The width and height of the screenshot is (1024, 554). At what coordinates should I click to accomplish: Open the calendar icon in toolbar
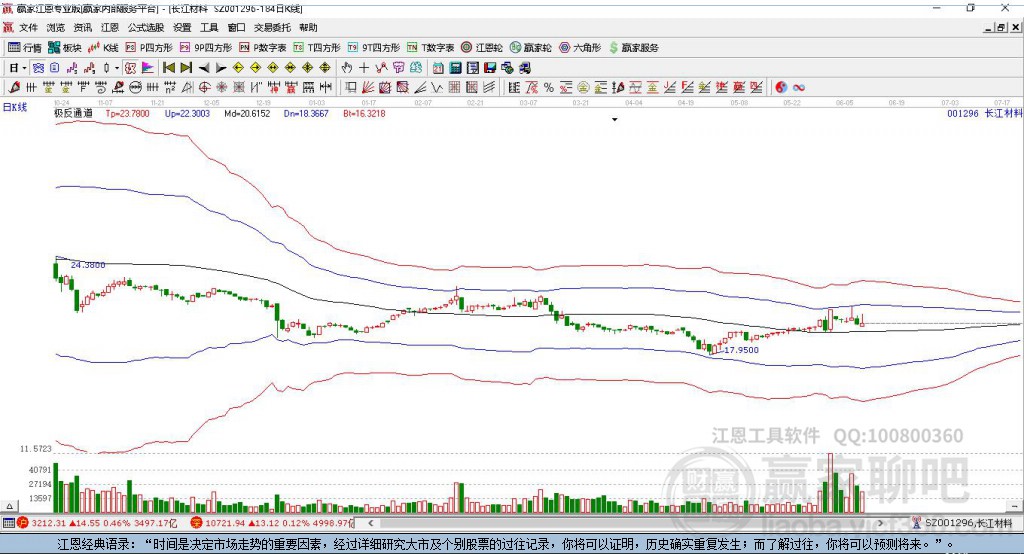point(438,67)
